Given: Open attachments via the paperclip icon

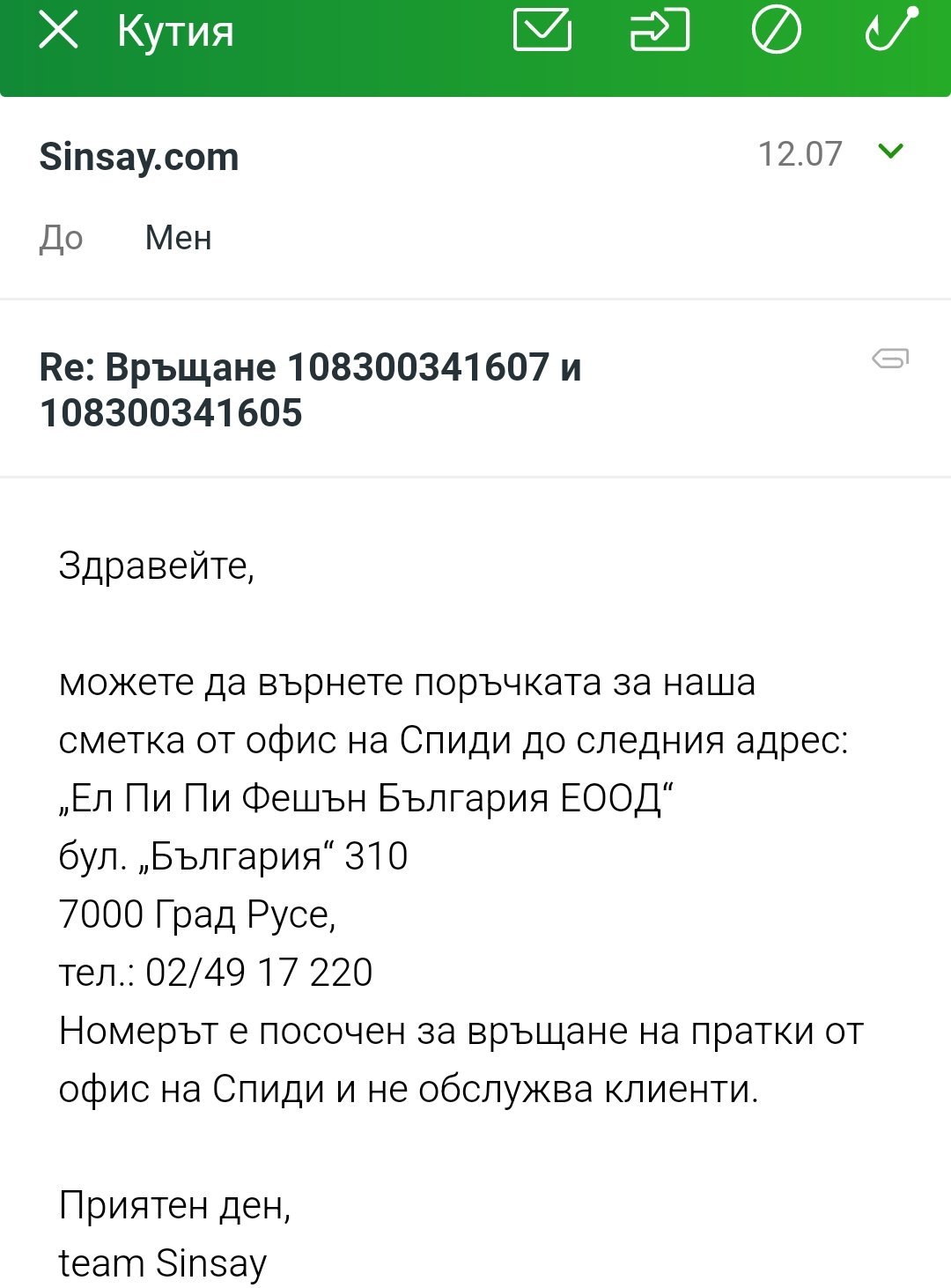Looking at the screenshot, I should (x=890, y=359).
